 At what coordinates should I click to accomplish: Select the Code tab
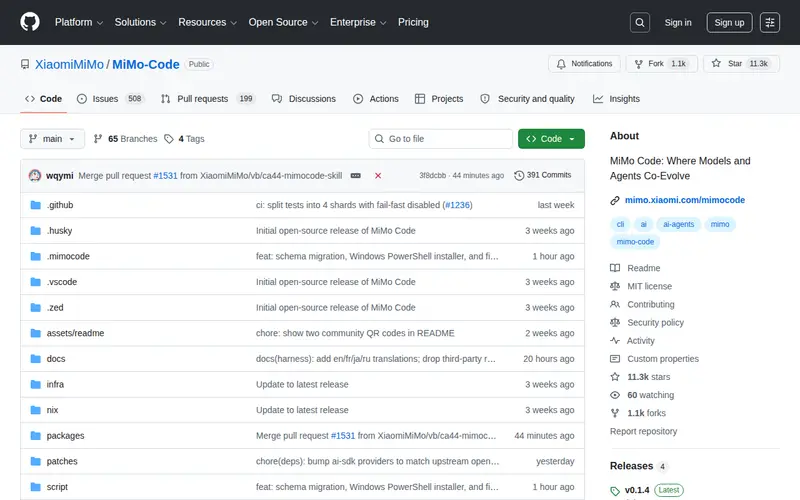(43, 99)
